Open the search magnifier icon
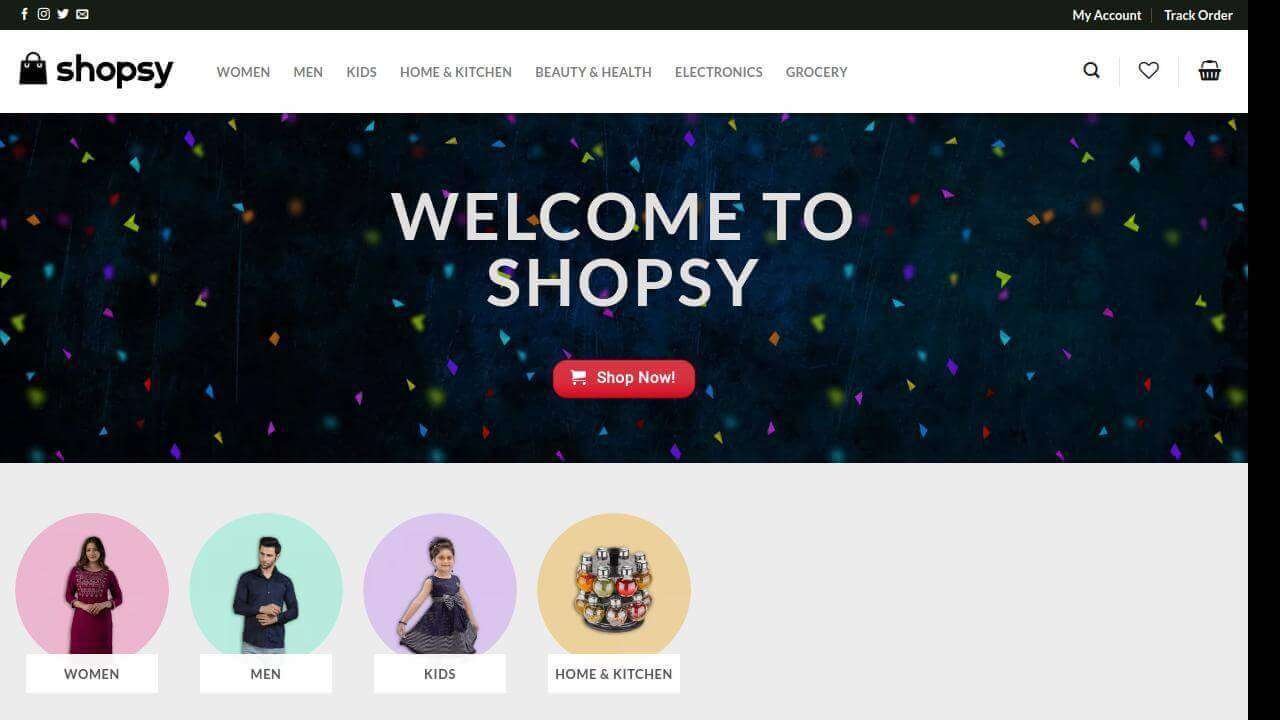 pyautogui.click(x=1091, y=70)
